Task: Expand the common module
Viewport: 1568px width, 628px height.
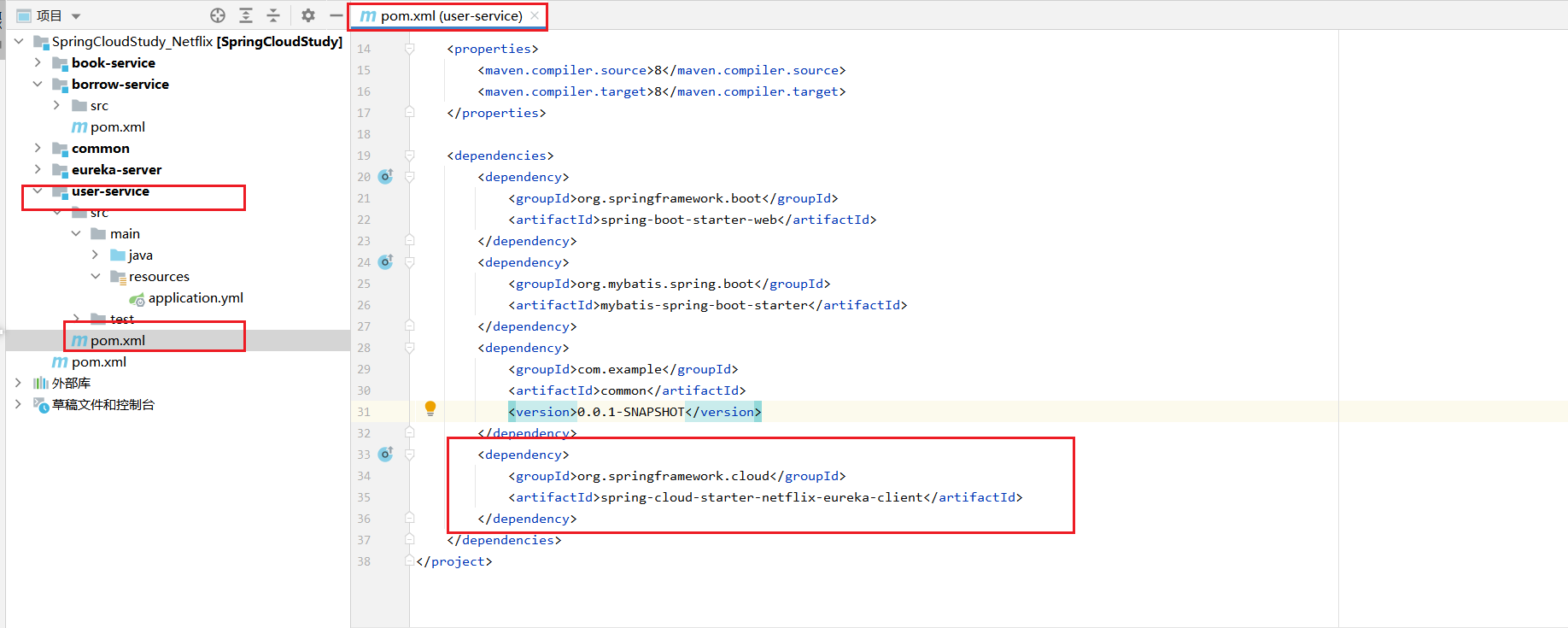Action: 38,148
